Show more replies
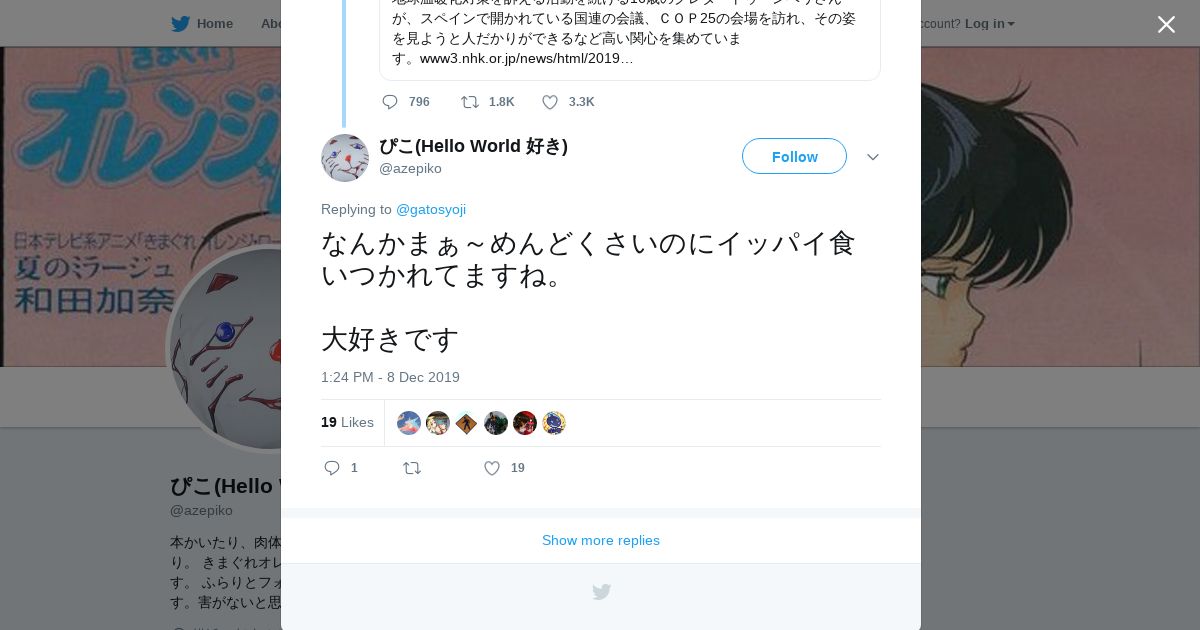The height and width of the screenshot is (630, 1200). [x=601, y=540]
